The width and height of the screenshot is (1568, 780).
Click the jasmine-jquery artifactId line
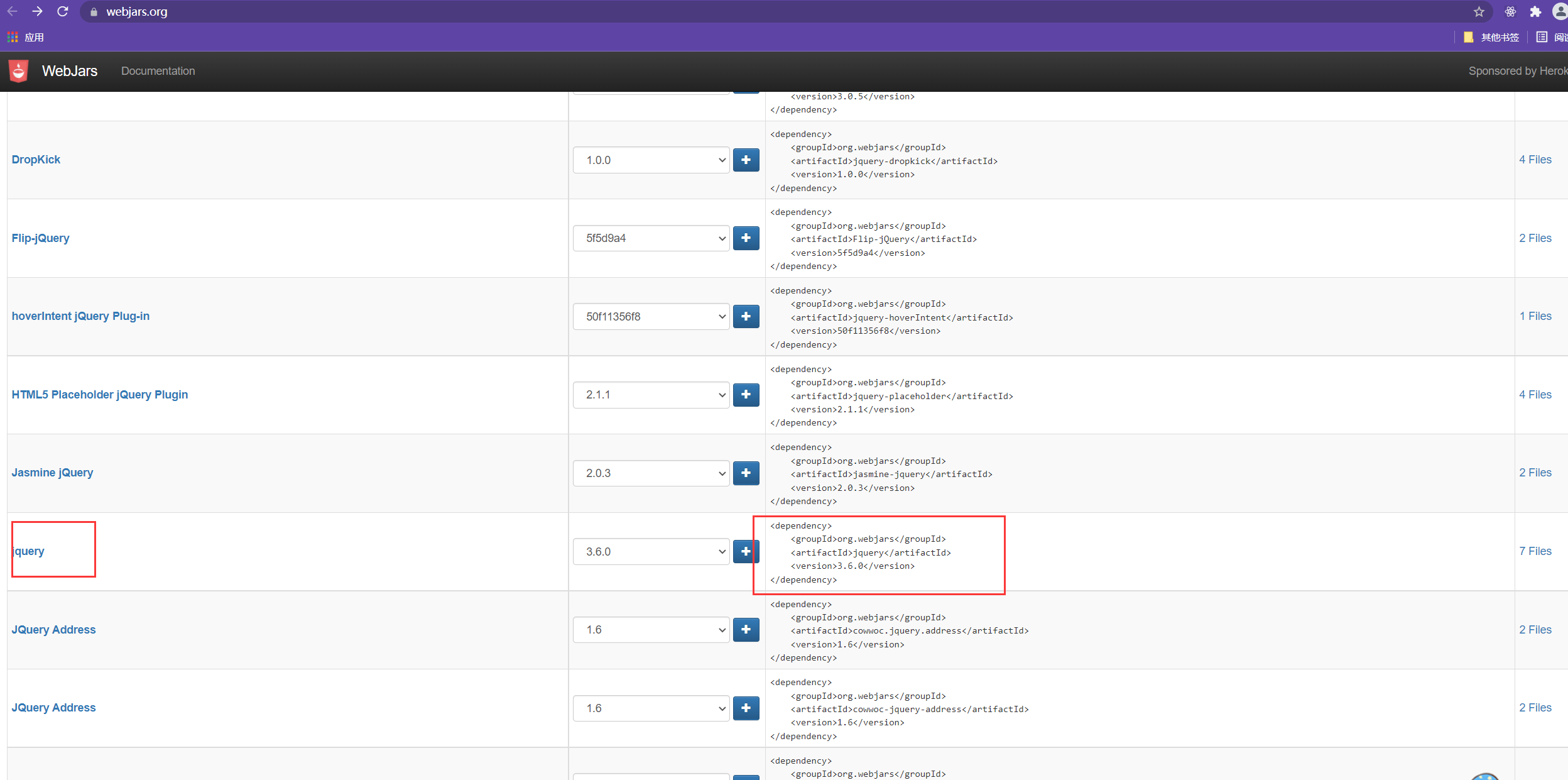pyautogui.click(x=891, y=475)
